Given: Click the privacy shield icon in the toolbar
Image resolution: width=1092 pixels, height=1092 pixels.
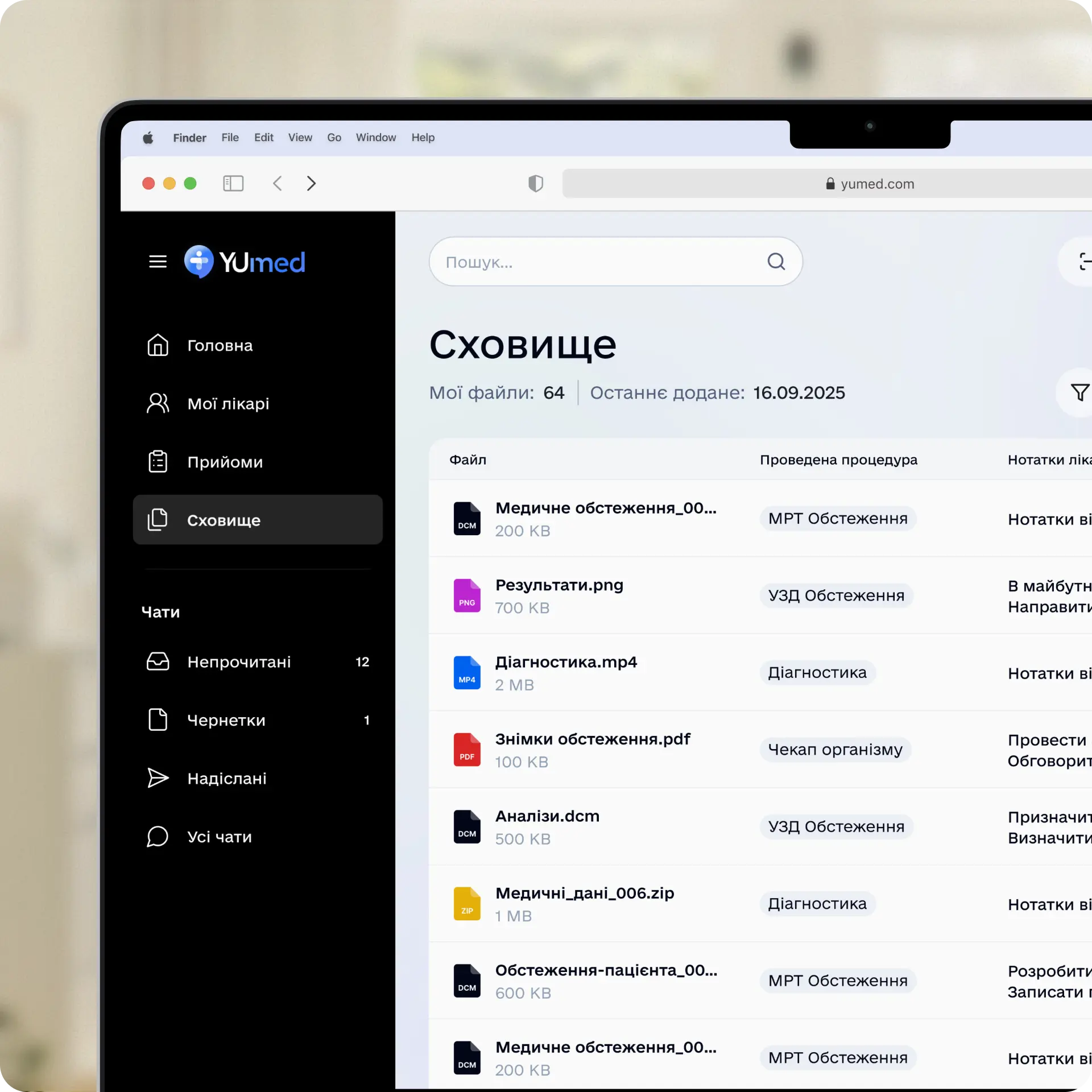Looking at the screenshot, I should pyautogui.click(x=535, y=183).
